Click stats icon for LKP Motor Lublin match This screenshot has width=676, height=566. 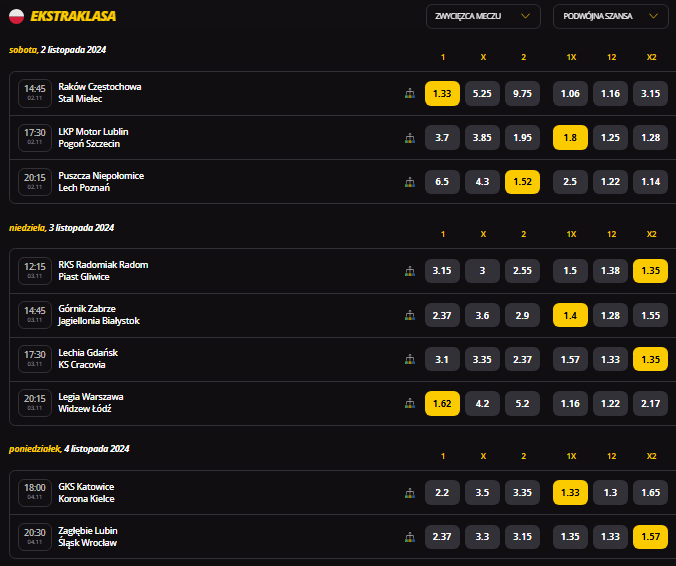[x=409, y=138]
